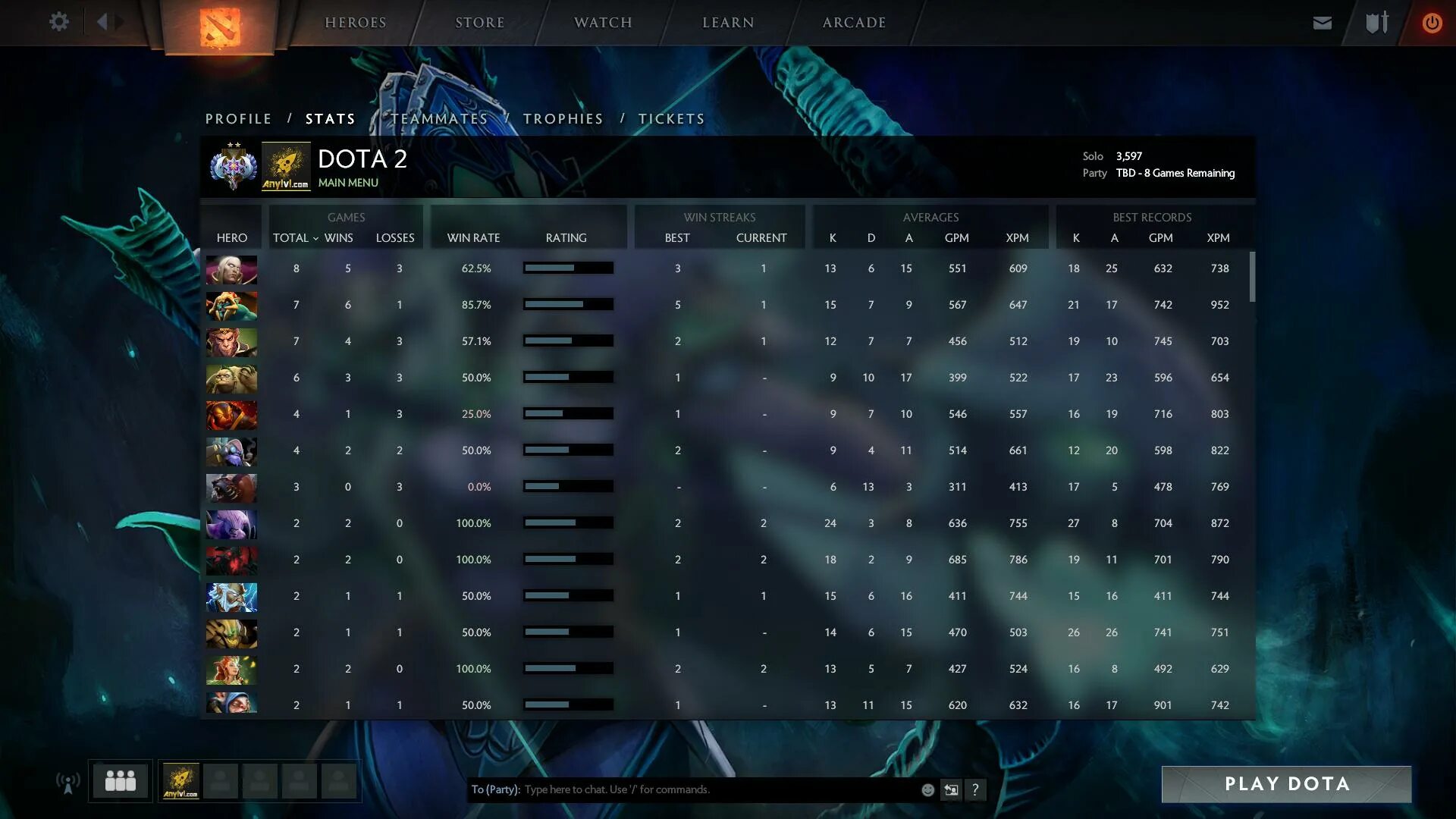Image resolution: width=1456 pixels, height=819 pixels.
Task: Click the AnyIvI.com profile icon
Action: point(285,166)
